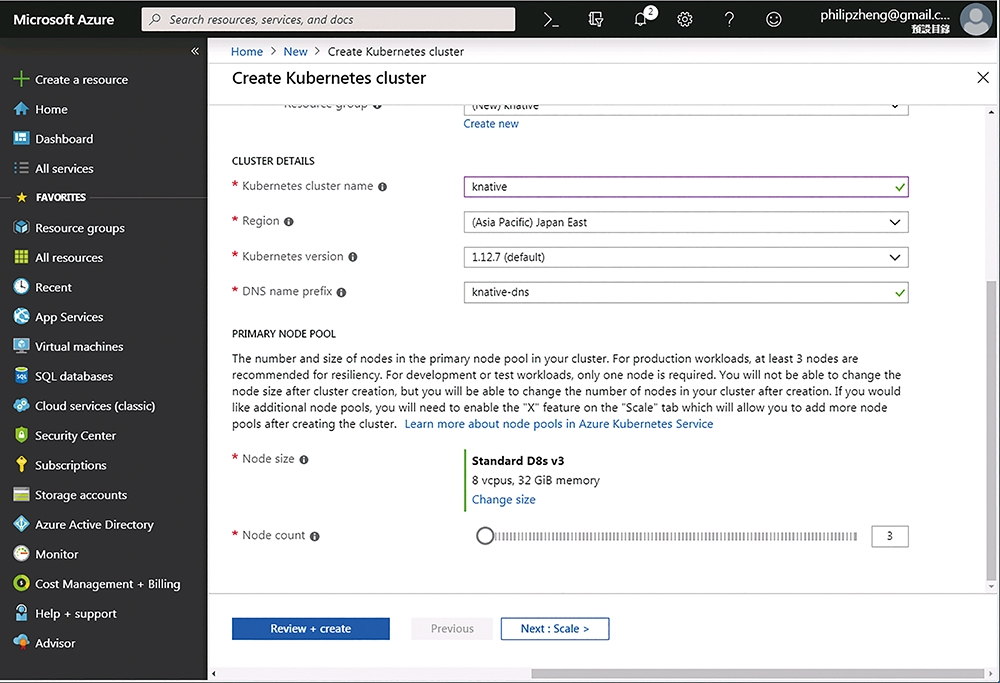Open the help question mark icon

(729, 20)
